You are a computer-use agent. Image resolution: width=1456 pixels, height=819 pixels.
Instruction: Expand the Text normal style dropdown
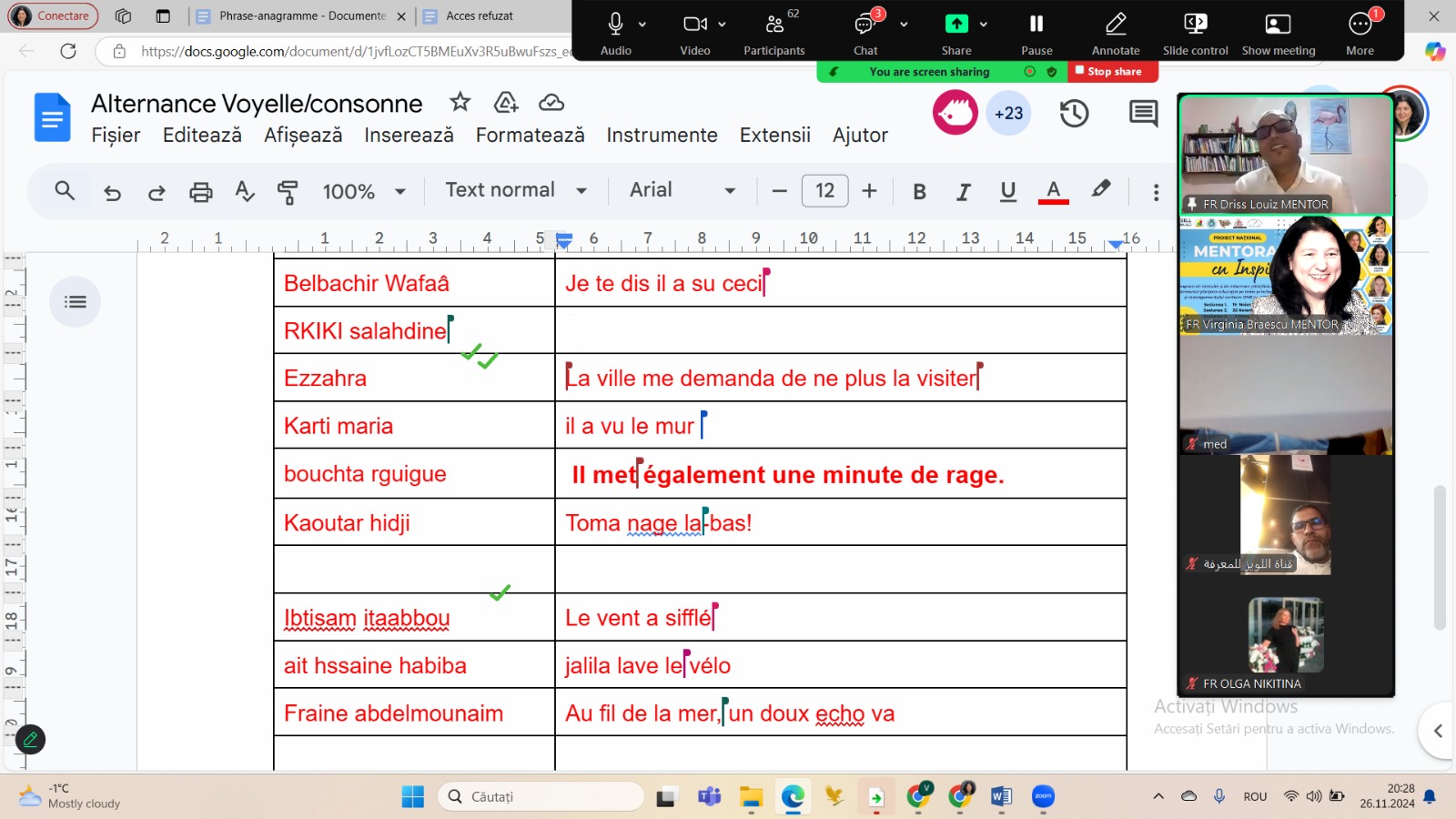[x=515, y=190]
